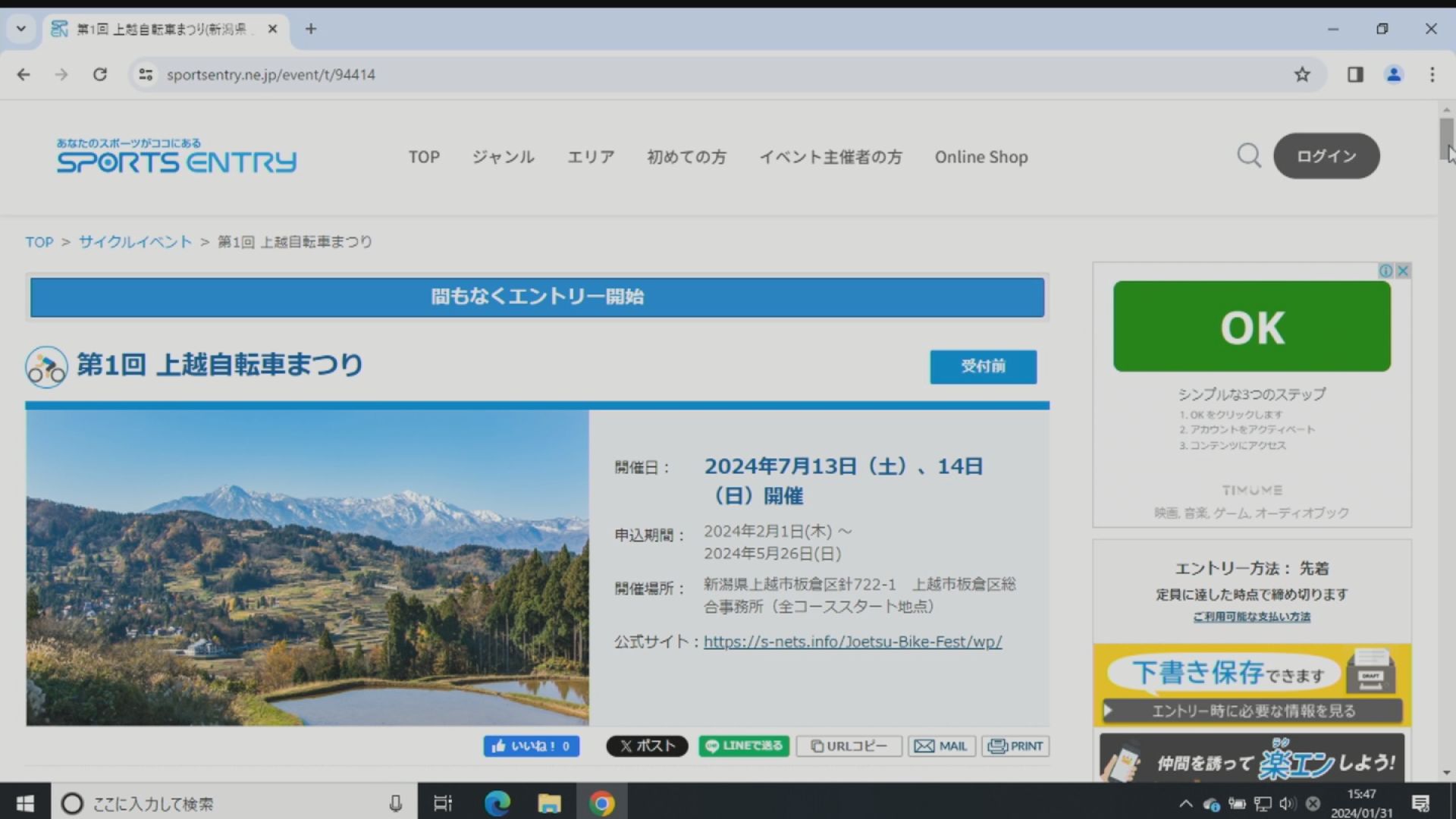
Task: Open the official site s-nets.info link
Action: point(852,642)
